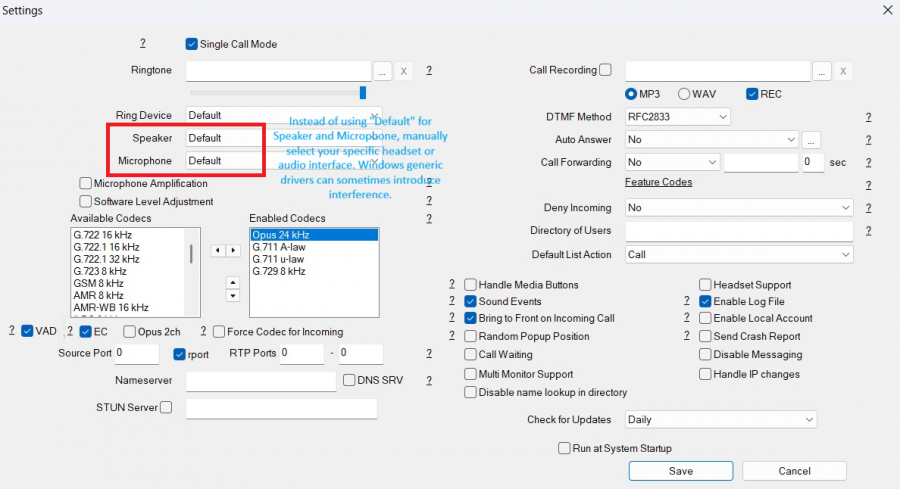Move selected codec left with arrow button

click(x=218, y=250)
